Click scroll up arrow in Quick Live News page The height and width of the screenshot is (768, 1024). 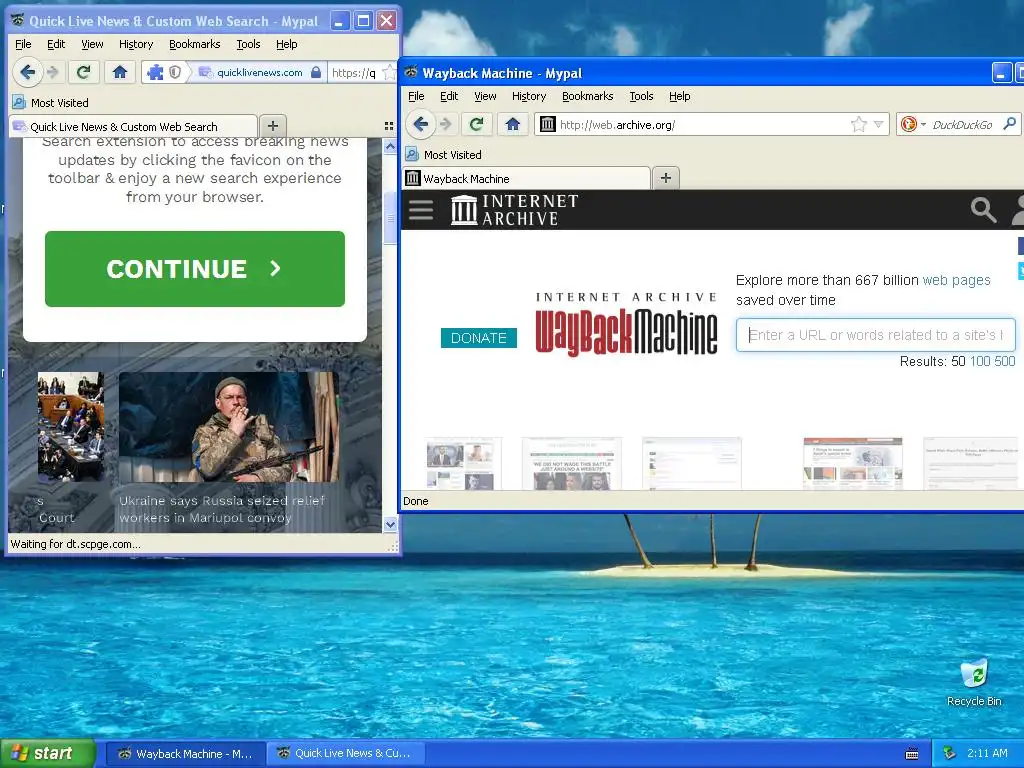tap(390, 147)
